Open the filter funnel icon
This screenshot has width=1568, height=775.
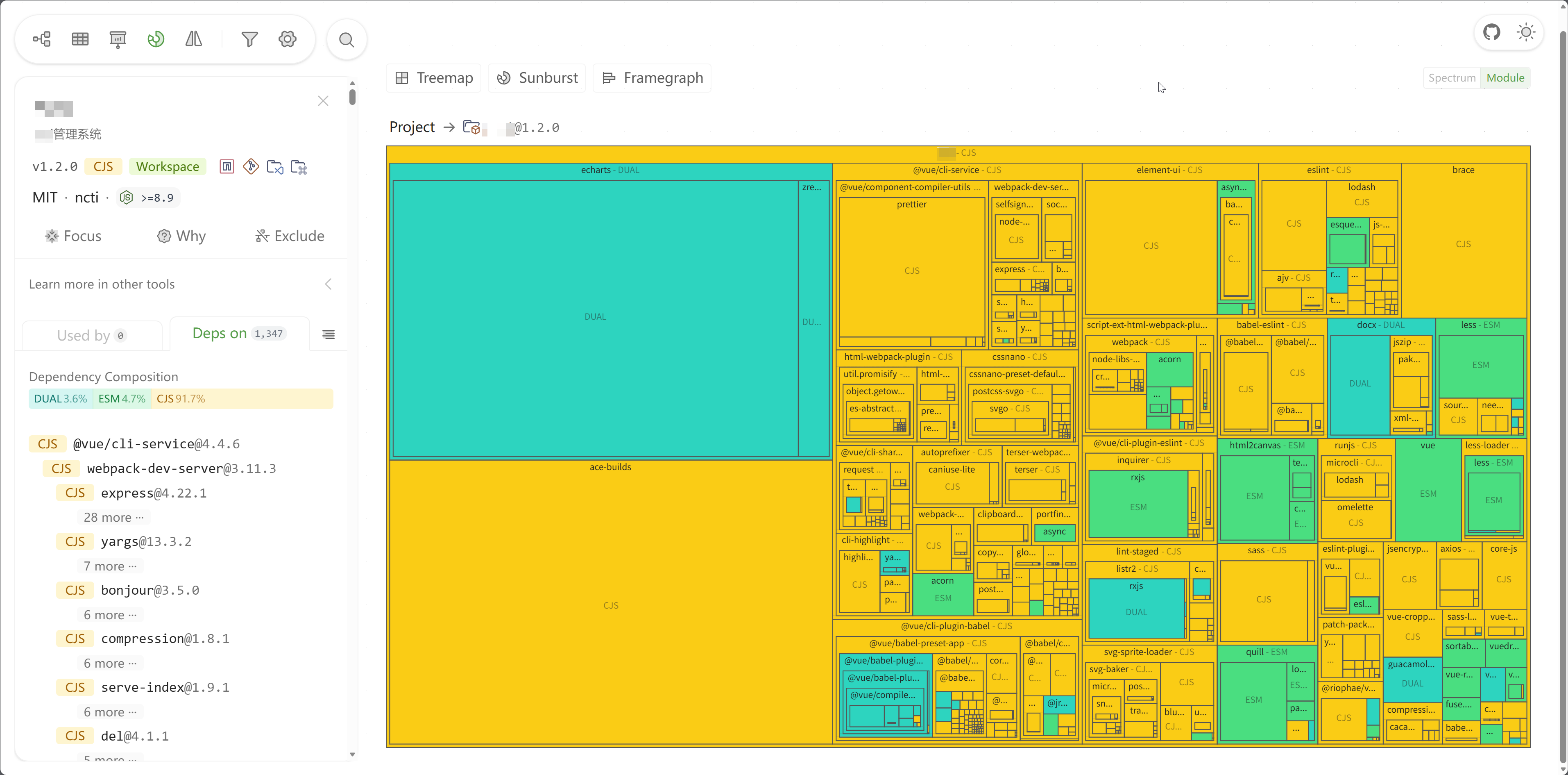pos(249,40)
